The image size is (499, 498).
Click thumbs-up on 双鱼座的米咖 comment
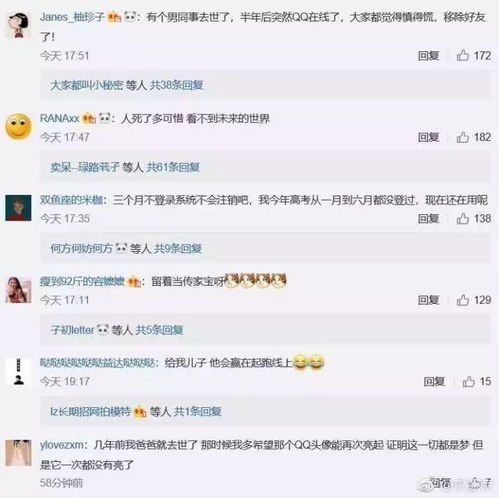(463, 219)
